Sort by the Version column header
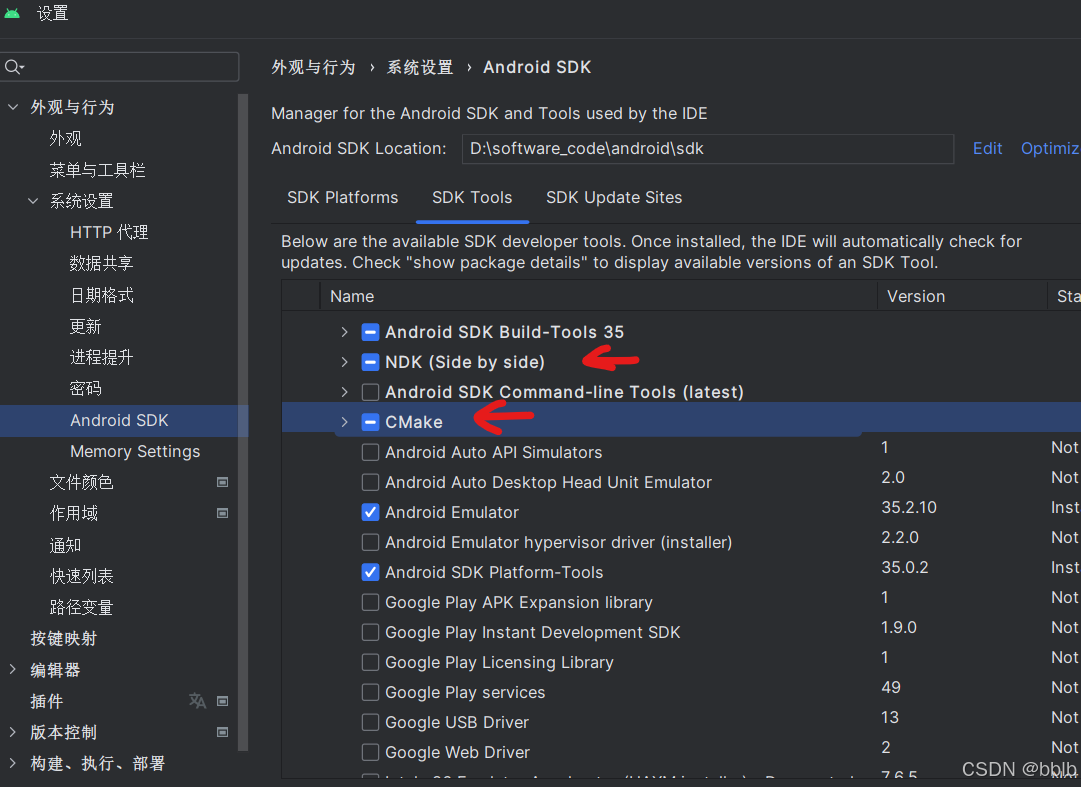 962,296
